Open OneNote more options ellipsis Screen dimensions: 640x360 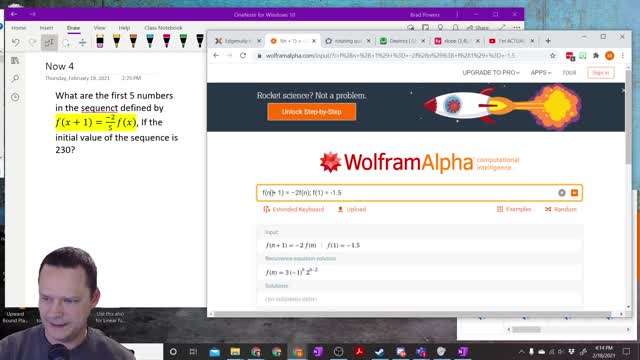tap(517, 28)
